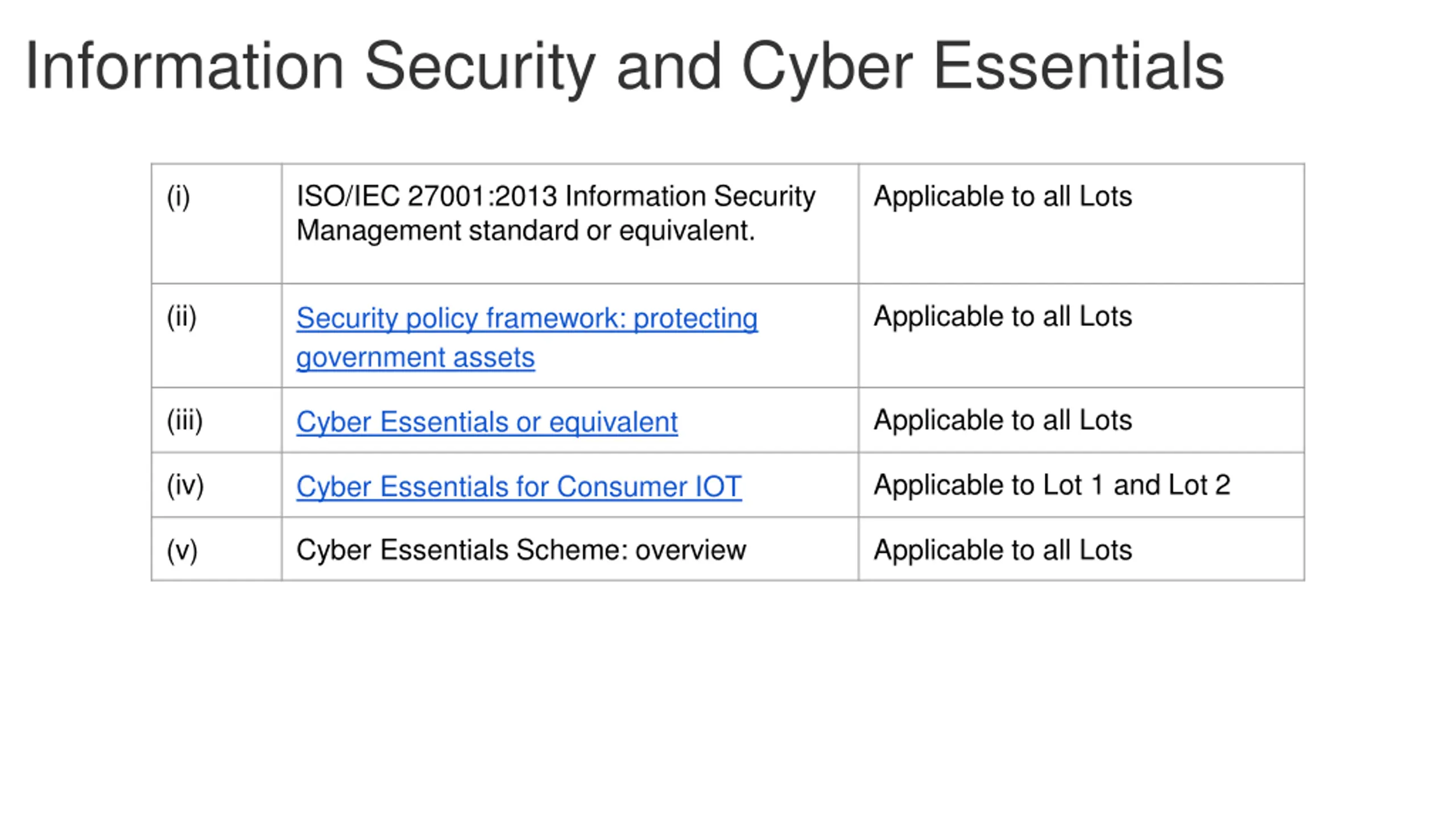Click the word 'Essentials' in the slide title
The height and width of the screenshot is (819, 1456).
[1079, 66]
